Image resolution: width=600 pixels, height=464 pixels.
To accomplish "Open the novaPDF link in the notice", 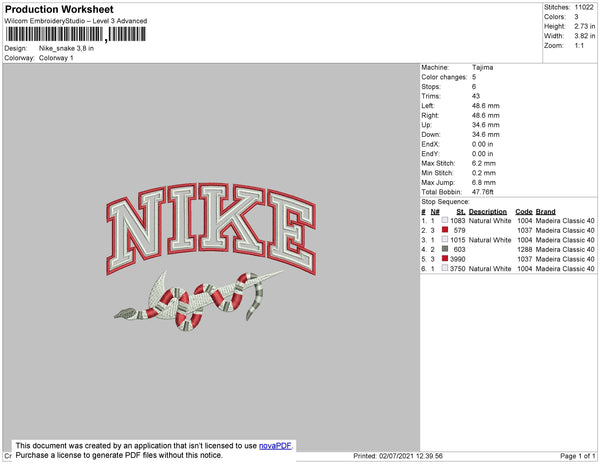I will click(275, 446).
